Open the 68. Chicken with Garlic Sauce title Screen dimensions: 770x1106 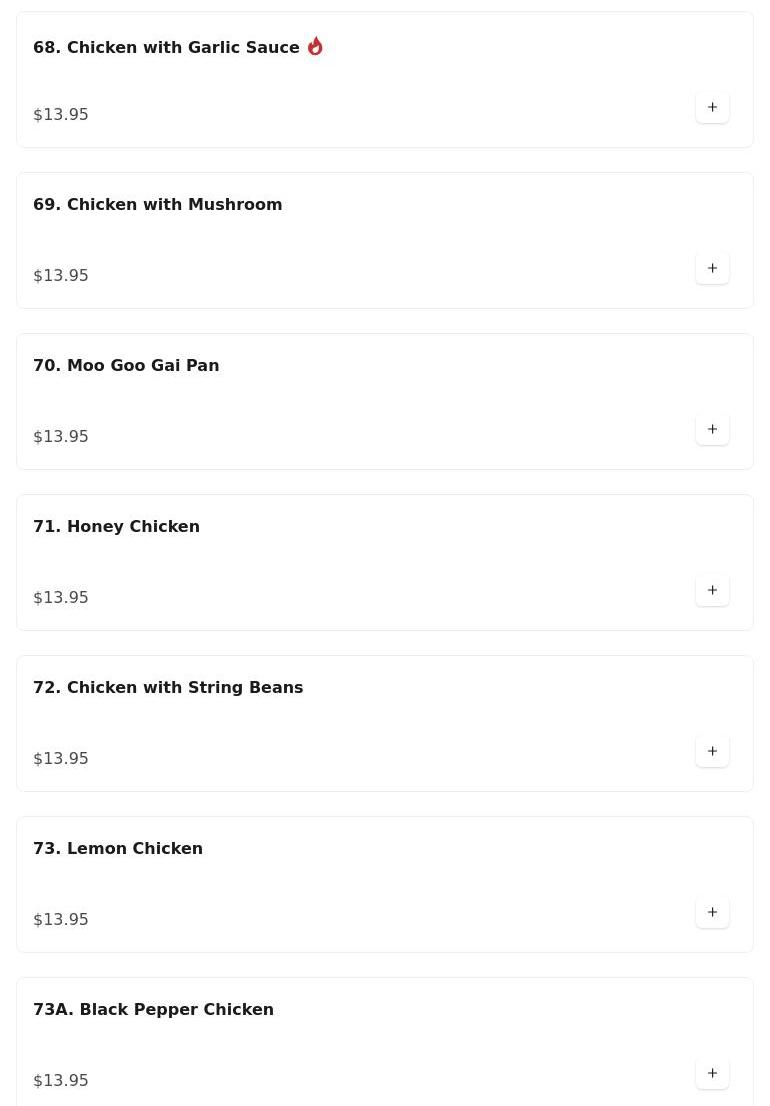tap(166, 48)
